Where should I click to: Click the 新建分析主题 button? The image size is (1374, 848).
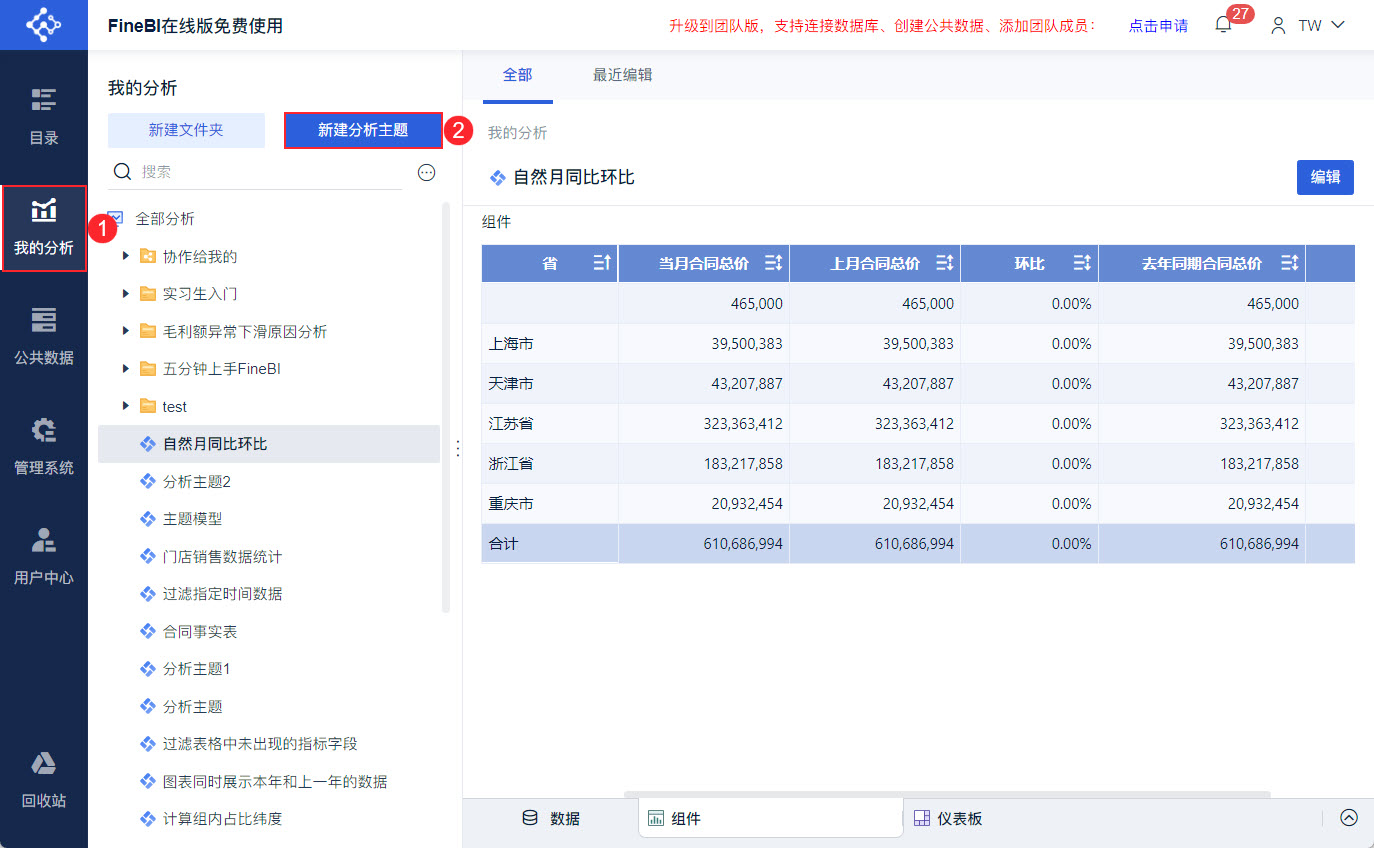(363, 130)
